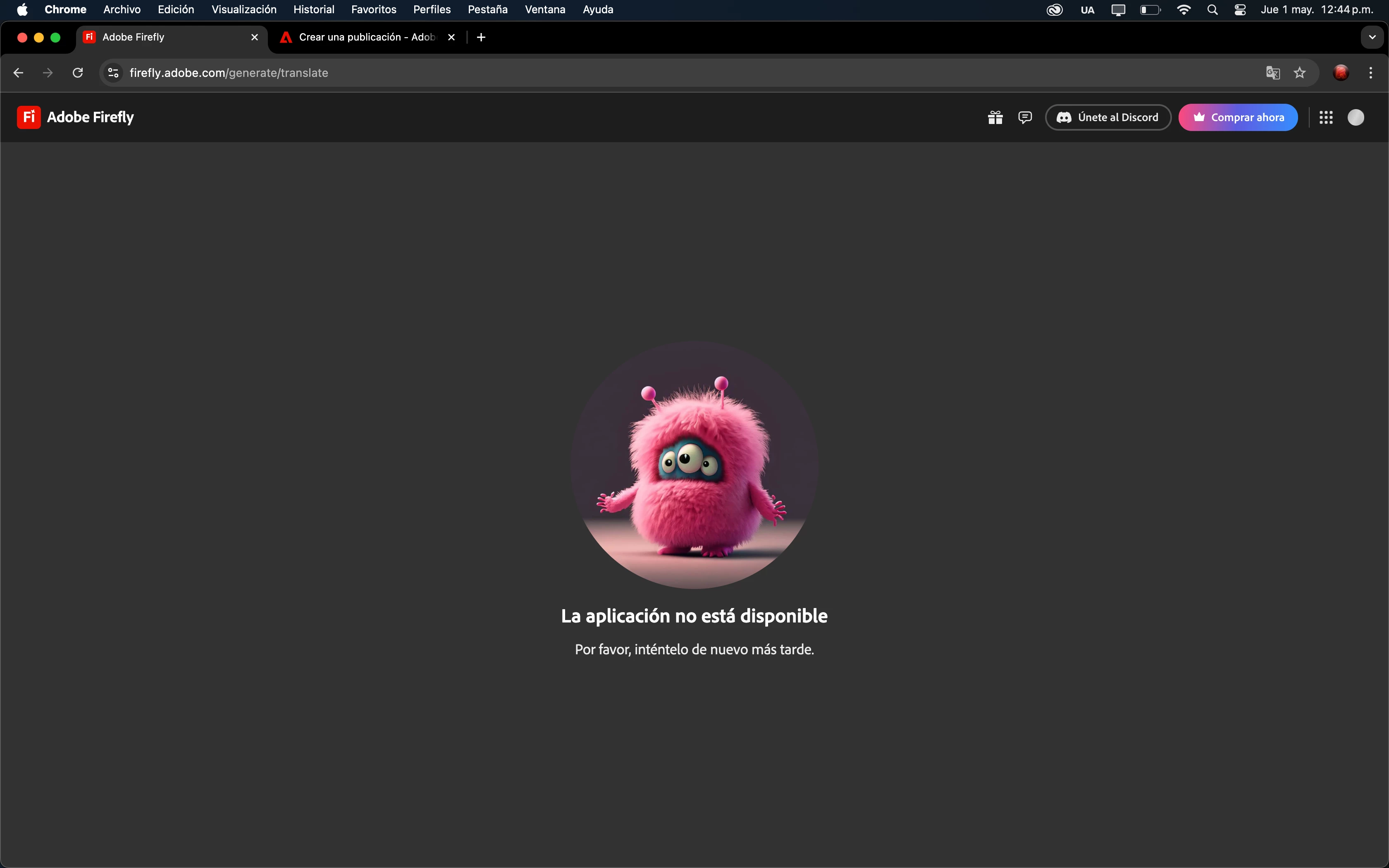1389x868 pixels.
Task: Click the Únete al Discord button
Action: [x=1108, y=118]
